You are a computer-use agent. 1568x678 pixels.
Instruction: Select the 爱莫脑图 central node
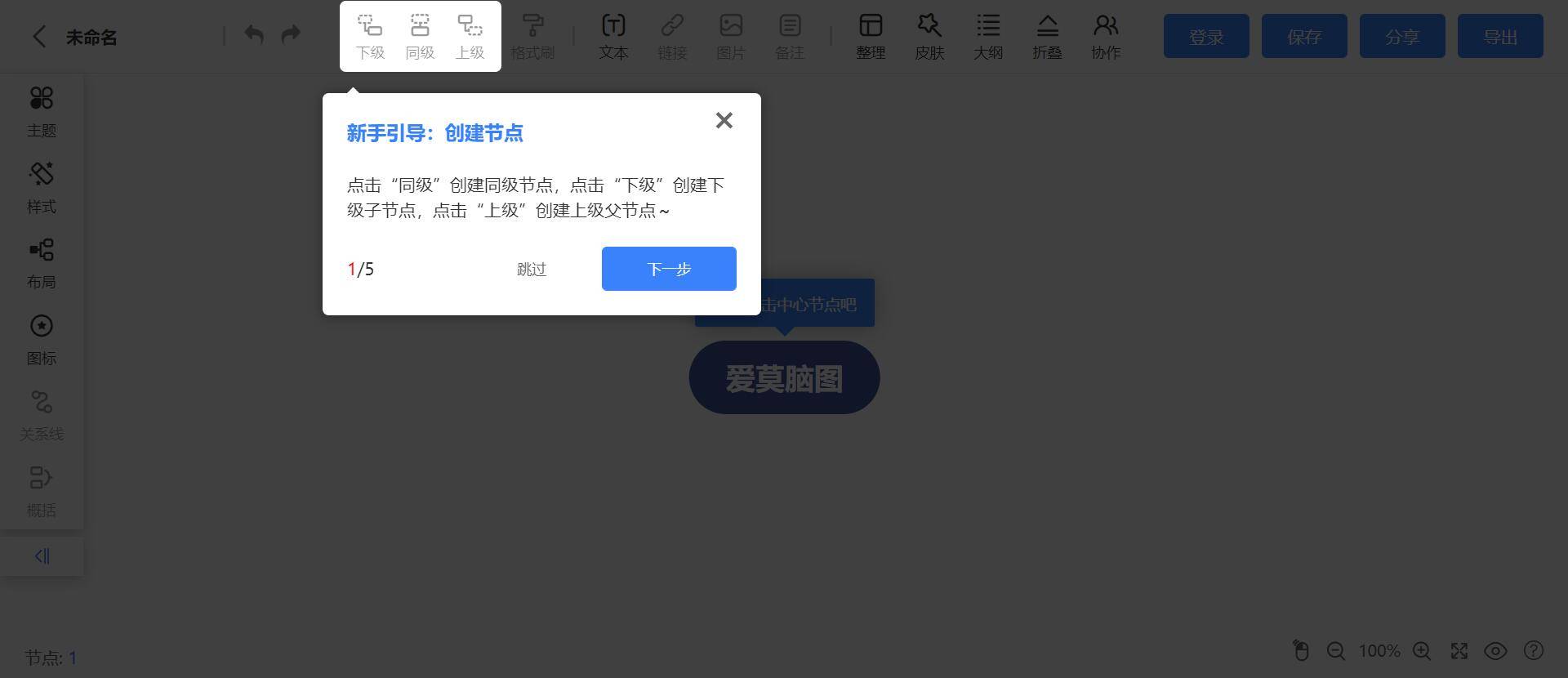coord(784,377)
